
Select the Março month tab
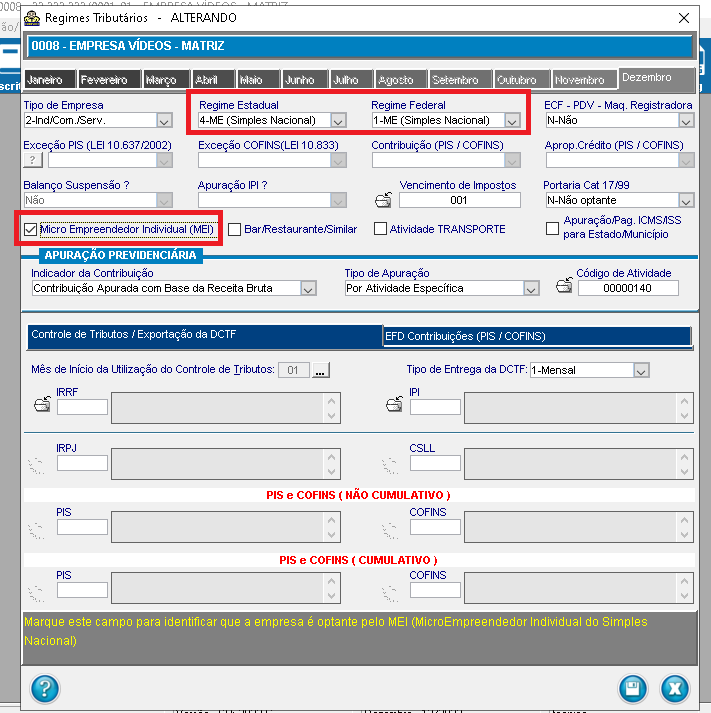point(166,80)
